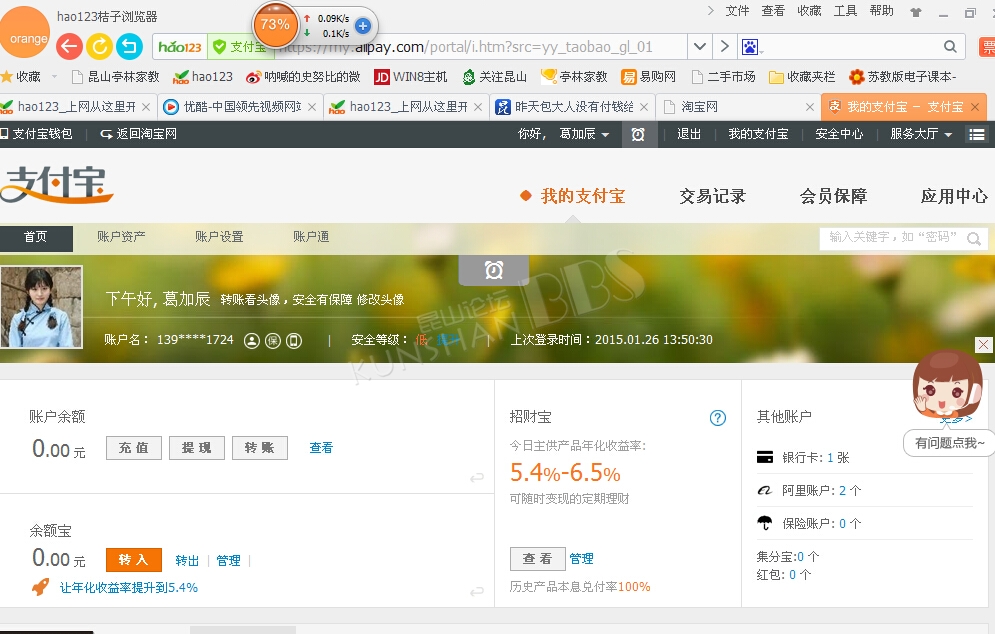Screen dimensions: 995x634
Task: Click the gray alarm clock tab on banner
Action: pyautogui.click(x=494, y=270)
